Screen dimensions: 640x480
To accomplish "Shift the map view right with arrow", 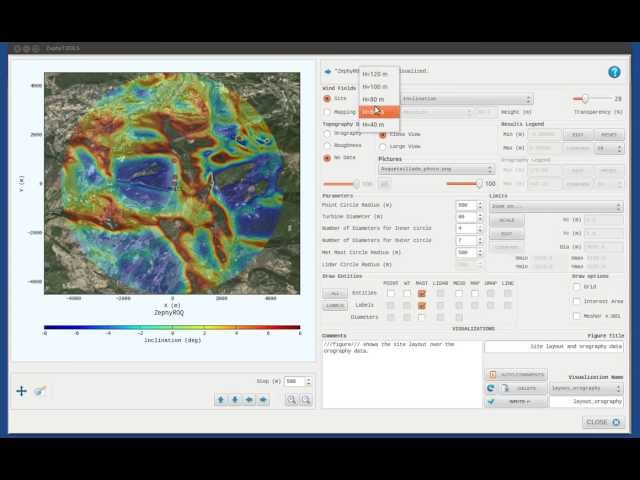I will (x=263, y=400).
